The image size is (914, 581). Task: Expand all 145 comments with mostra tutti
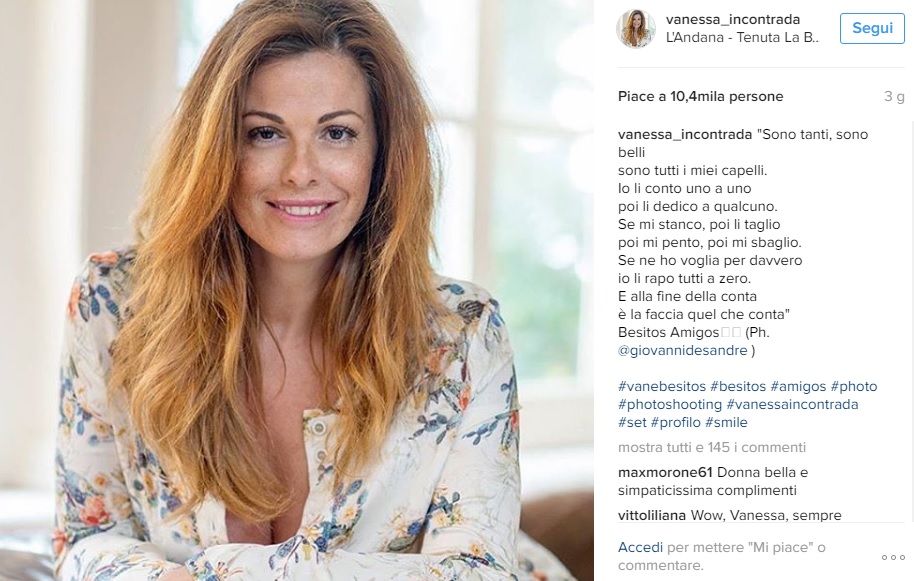tap(712, 448)
